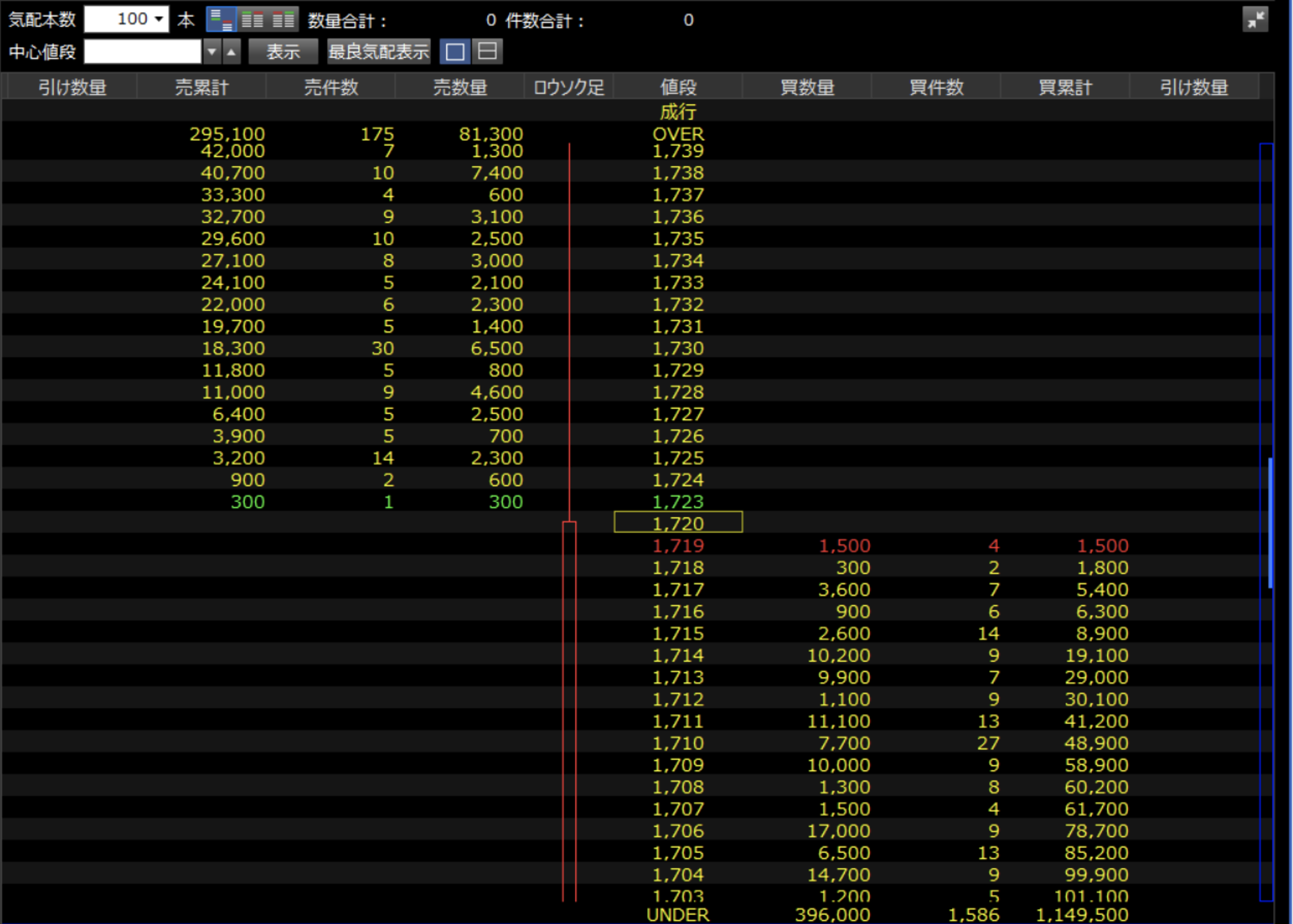Click the 最良気配表示 button
This screenshot has height=924, width=1293.
pos(379,52)
